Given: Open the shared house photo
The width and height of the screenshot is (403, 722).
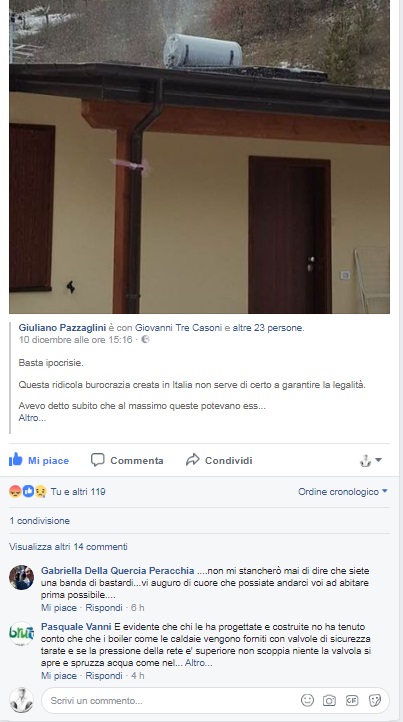Looking at the screenshot, I should coord(199,157).
